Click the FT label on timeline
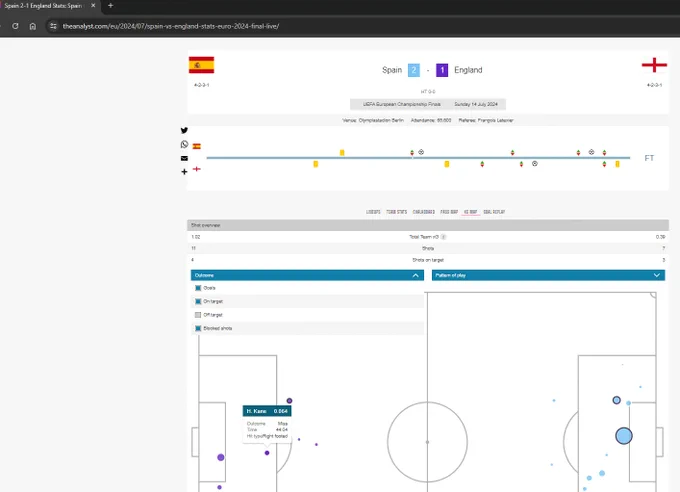 click(x=649, y=158)
